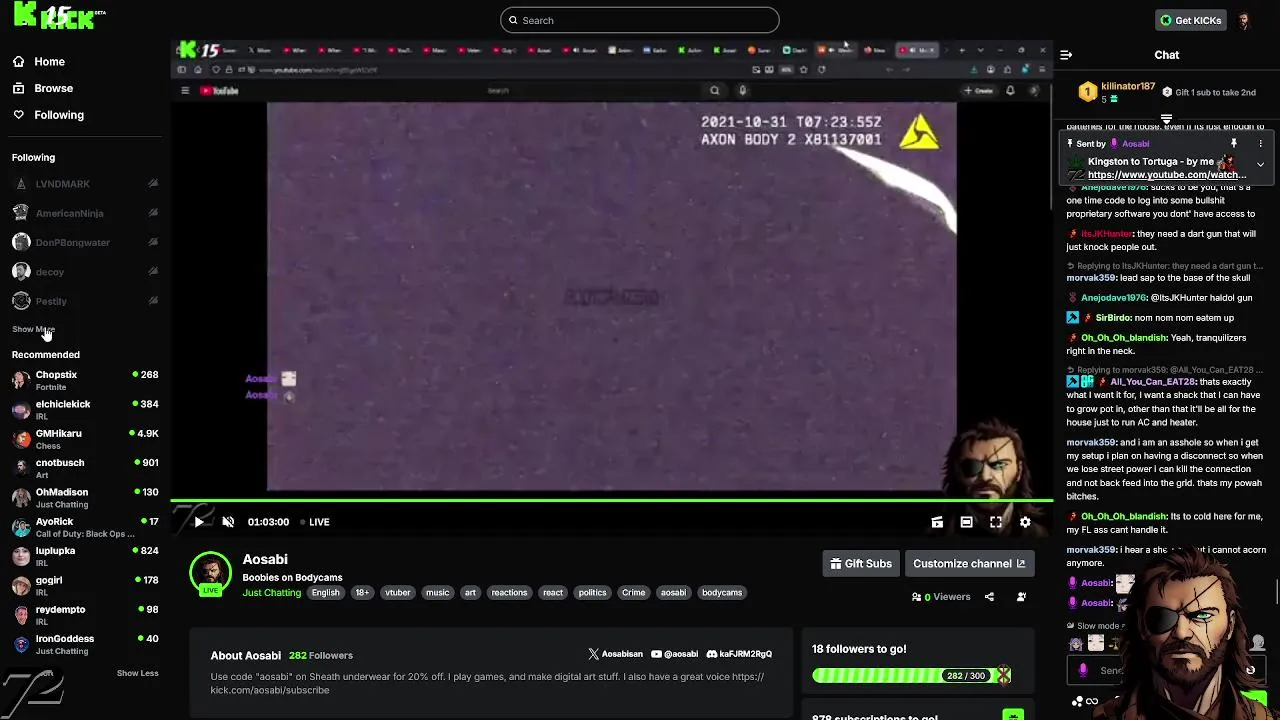Click YouTube search icon in stream
The height and width of the screenshot is (720, 1280).
point(714,91)
